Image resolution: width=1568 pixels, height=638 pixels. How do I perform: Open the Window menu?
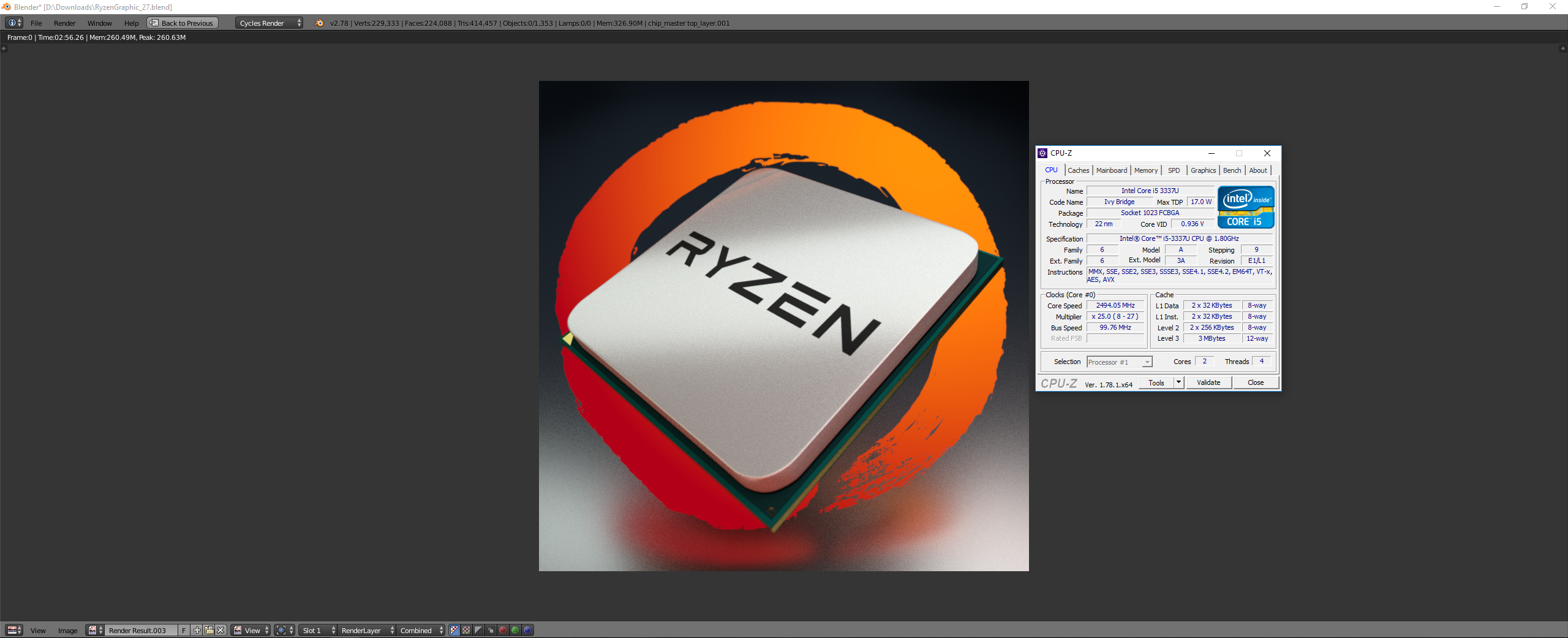coord(99,23)
